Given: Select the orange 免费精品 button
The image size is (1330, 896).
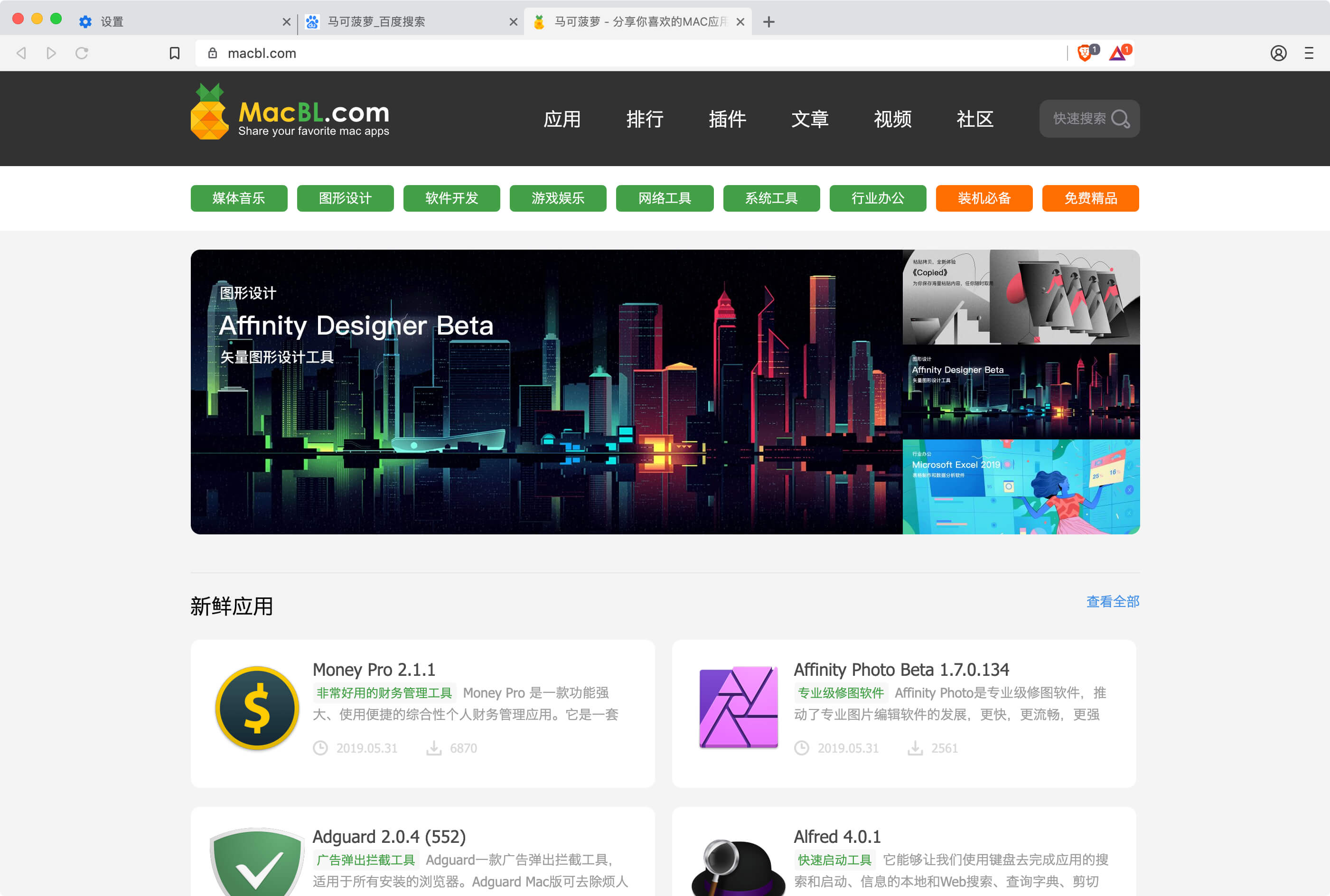Looking at the screenshot, I should 1090,198.
